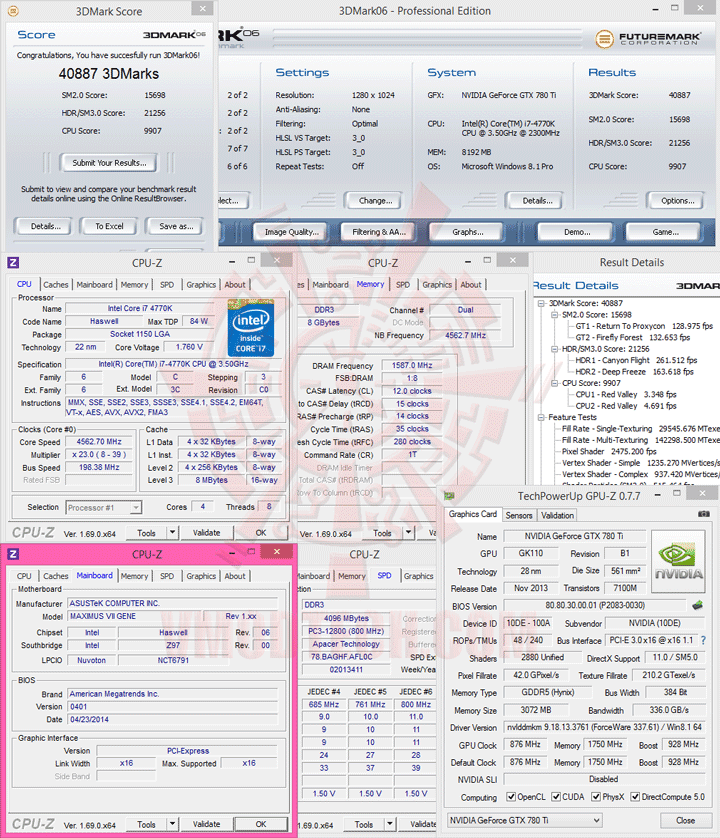Viewport: 720px width, 838px height.
Task: Select GT1 - Return To Proxycon result row
Action: 644,326
